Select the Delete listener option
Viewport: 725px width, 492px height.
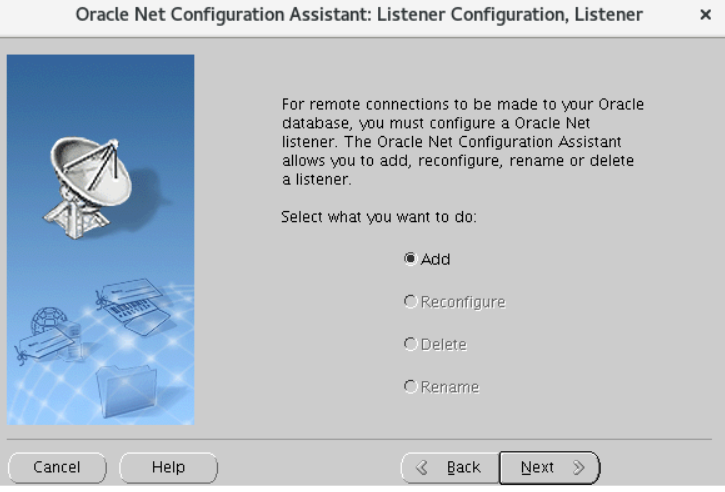coord(435,344)
